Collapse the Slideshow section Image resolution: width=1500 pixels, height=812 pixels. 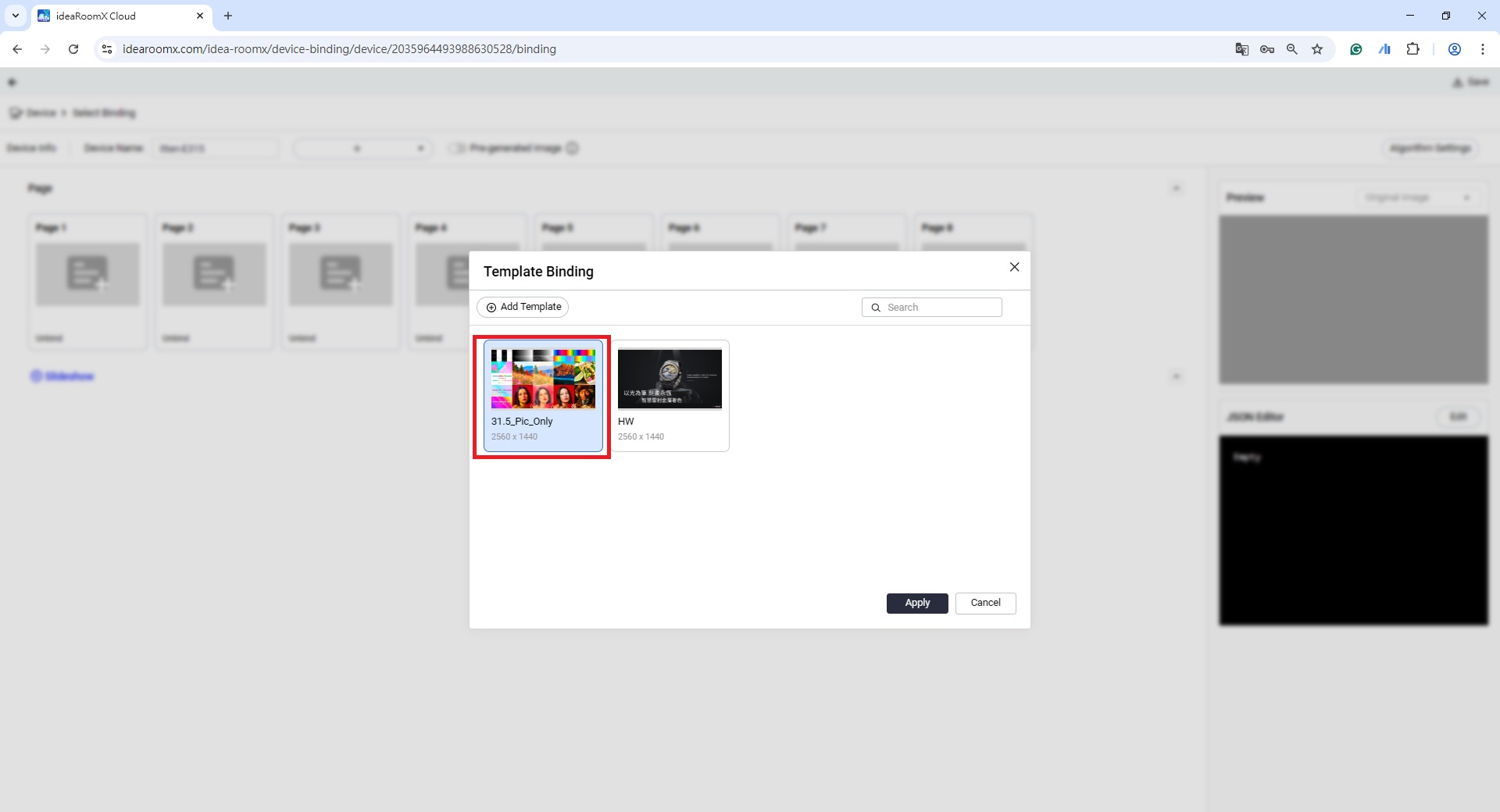pos(1177,376)
